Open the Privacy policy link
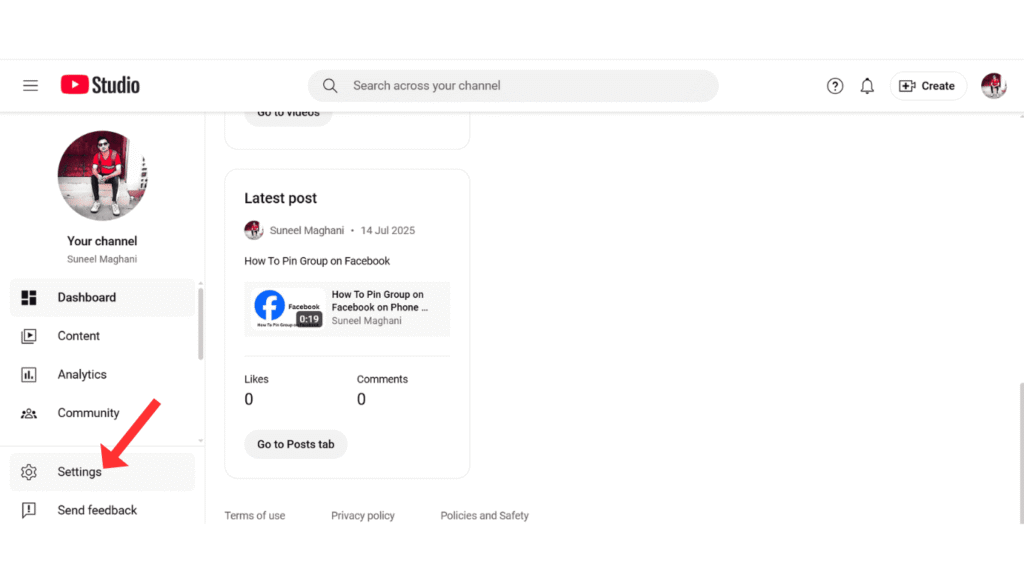Viewport: 1024px width, 576px height. tap(362, 515)
